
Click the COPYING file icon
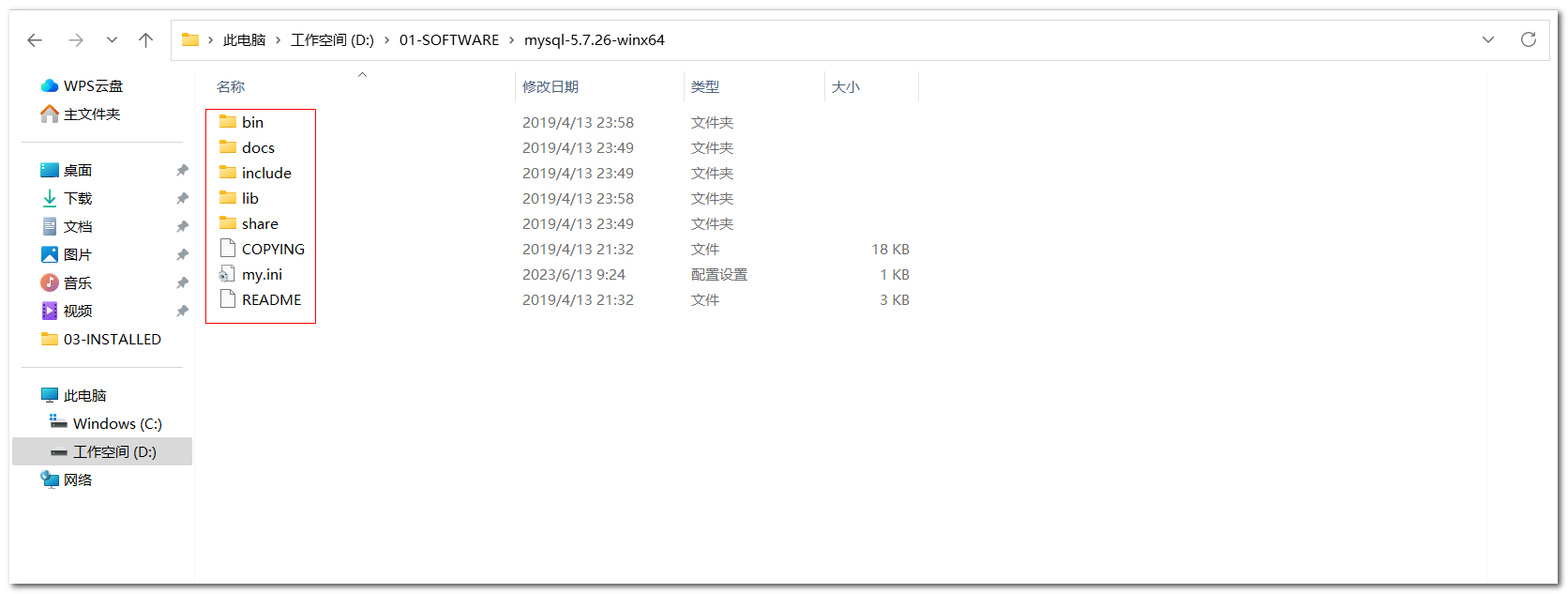click(x=227, y=248)
